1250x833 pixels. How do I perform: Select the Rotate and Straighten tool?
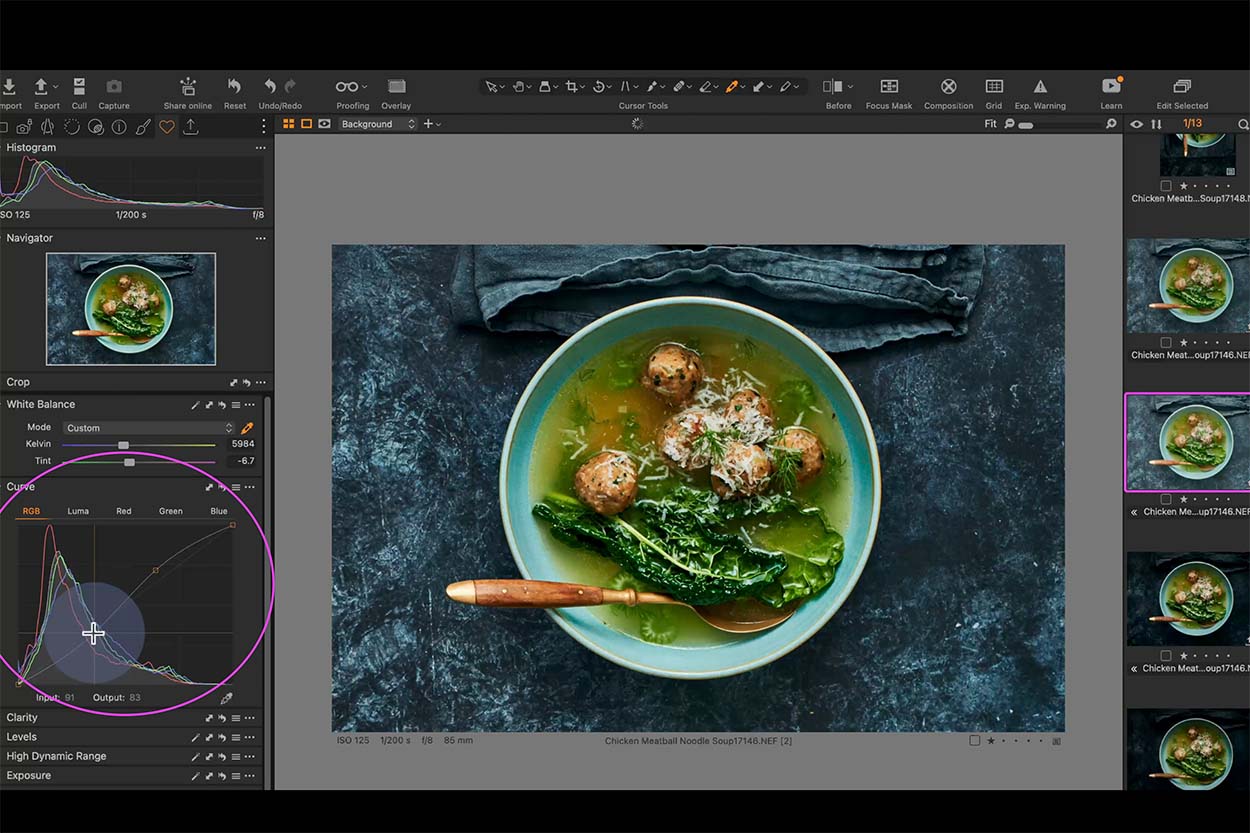click(x=601, y=87)
